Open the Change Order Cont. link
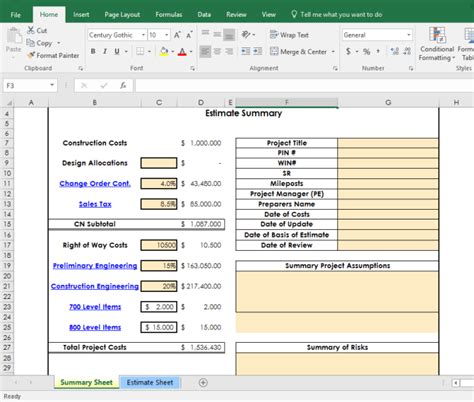Screen dimensions: 474x402 [x=95, y=183]
